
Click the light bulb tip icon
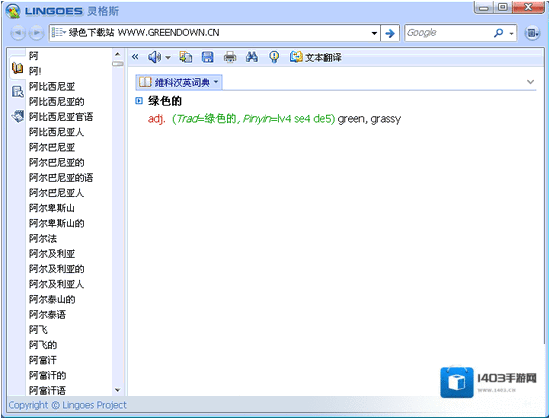(x=274, y=57)
